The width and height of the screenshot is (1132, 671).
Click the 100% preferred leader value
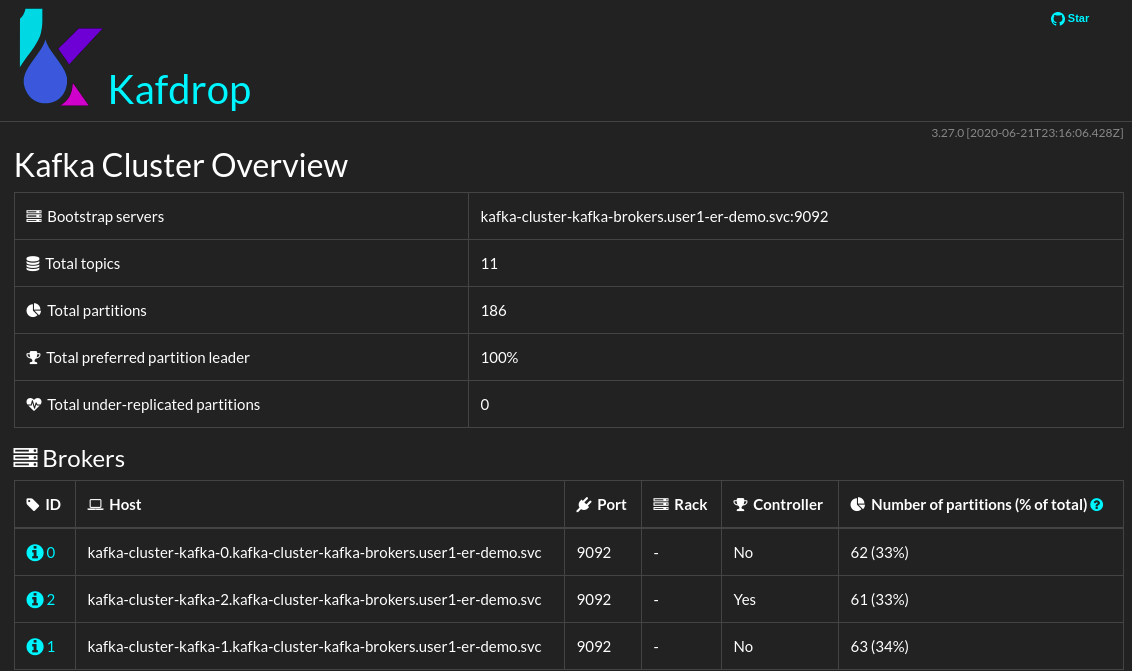(499, 358)
